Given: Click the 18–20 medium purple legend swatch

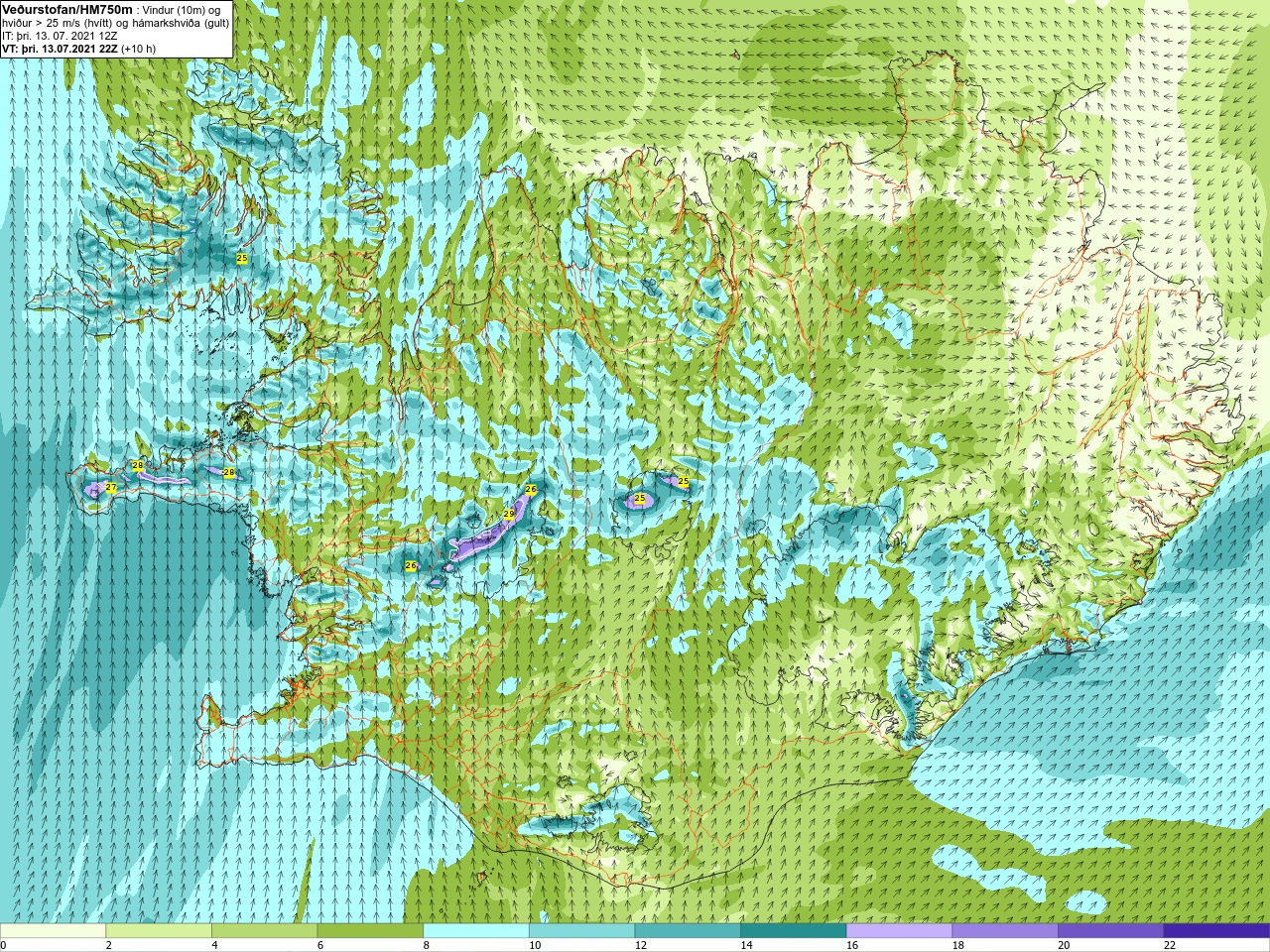Looking at the screenshot, I should point(1005,931).
